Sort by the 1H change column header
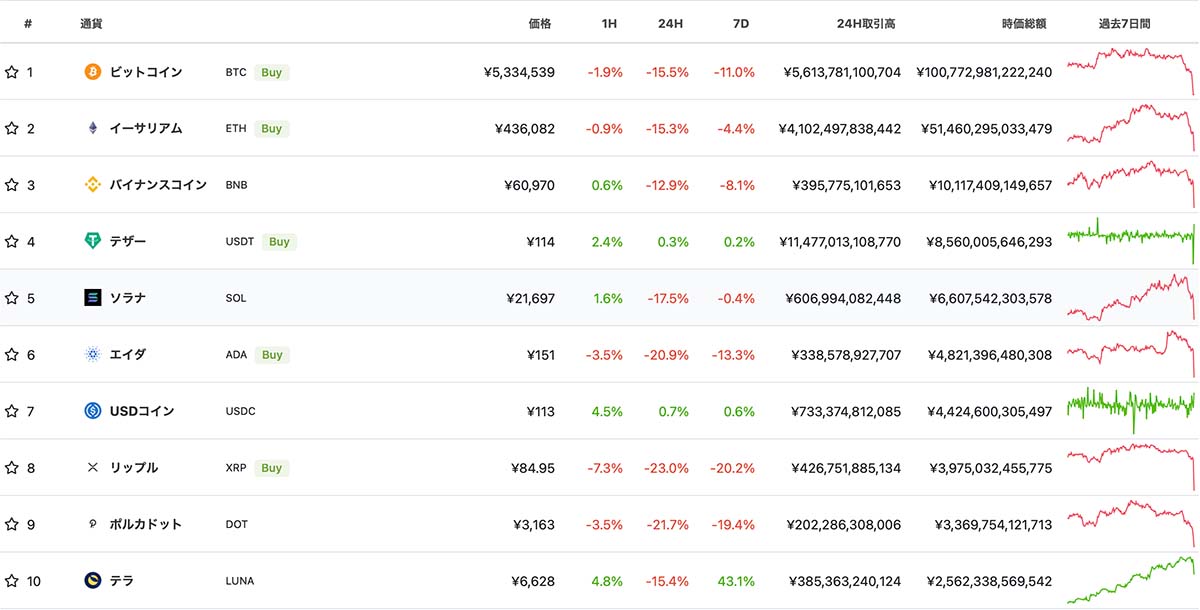This screenshot has width=1200, height=610. (608, 23)
